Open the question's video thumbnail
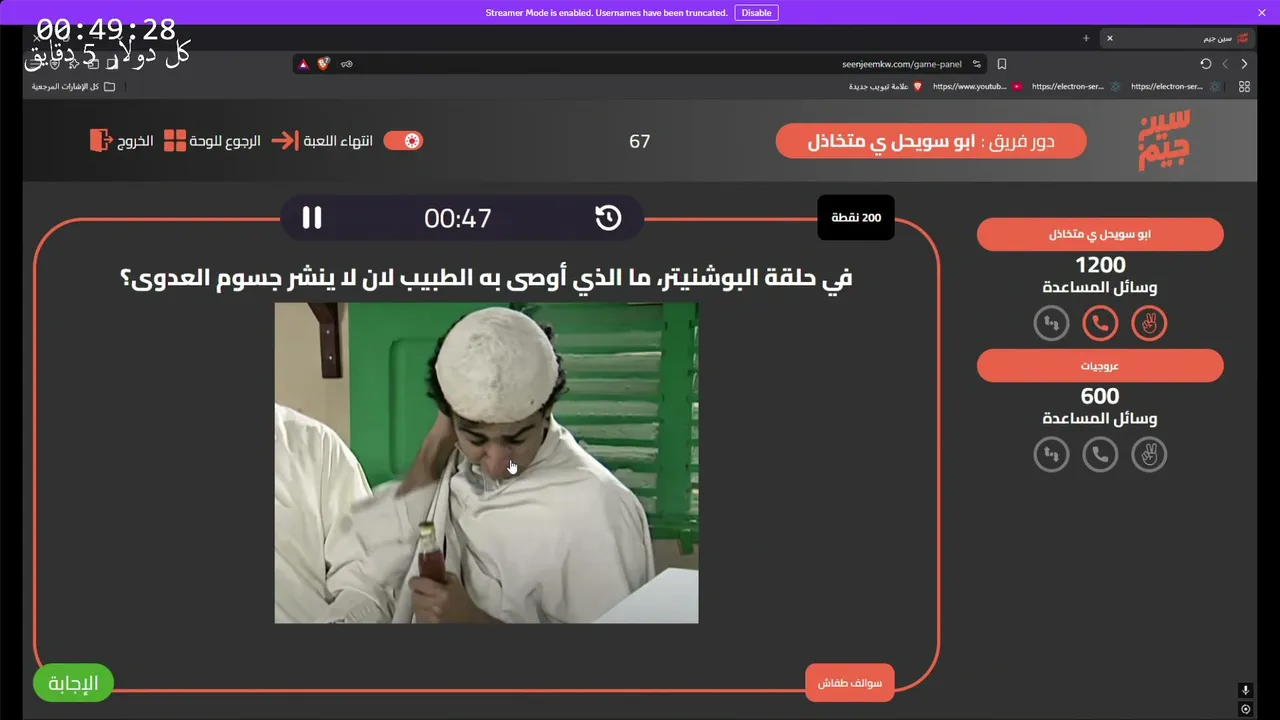The height and width of the screenshot is (720, 1280). pos(486,463)
